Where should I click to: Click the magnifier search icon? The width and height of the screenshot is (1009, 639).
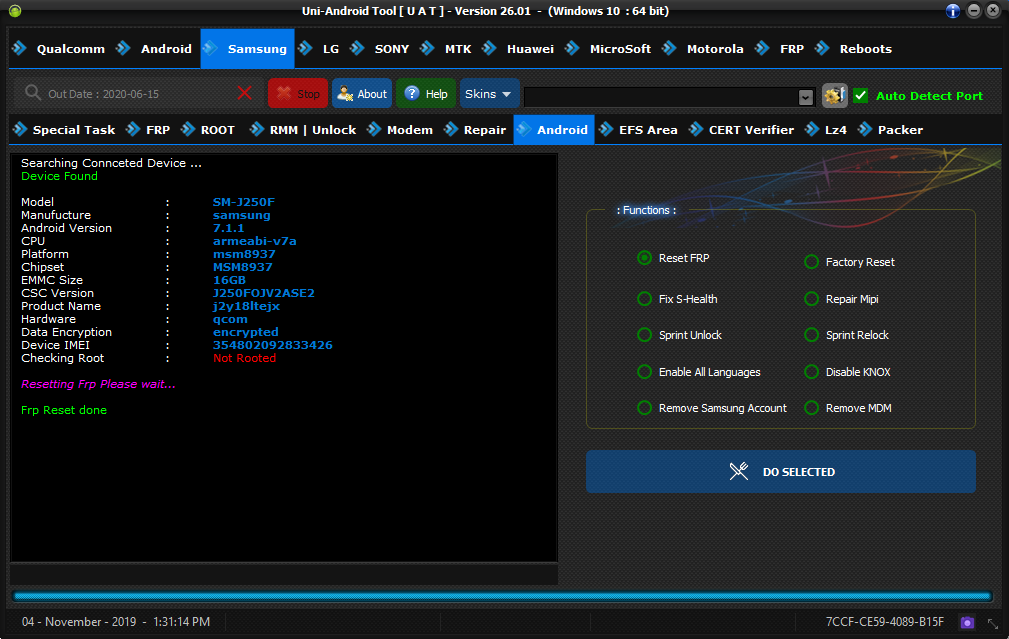[33, 93]
